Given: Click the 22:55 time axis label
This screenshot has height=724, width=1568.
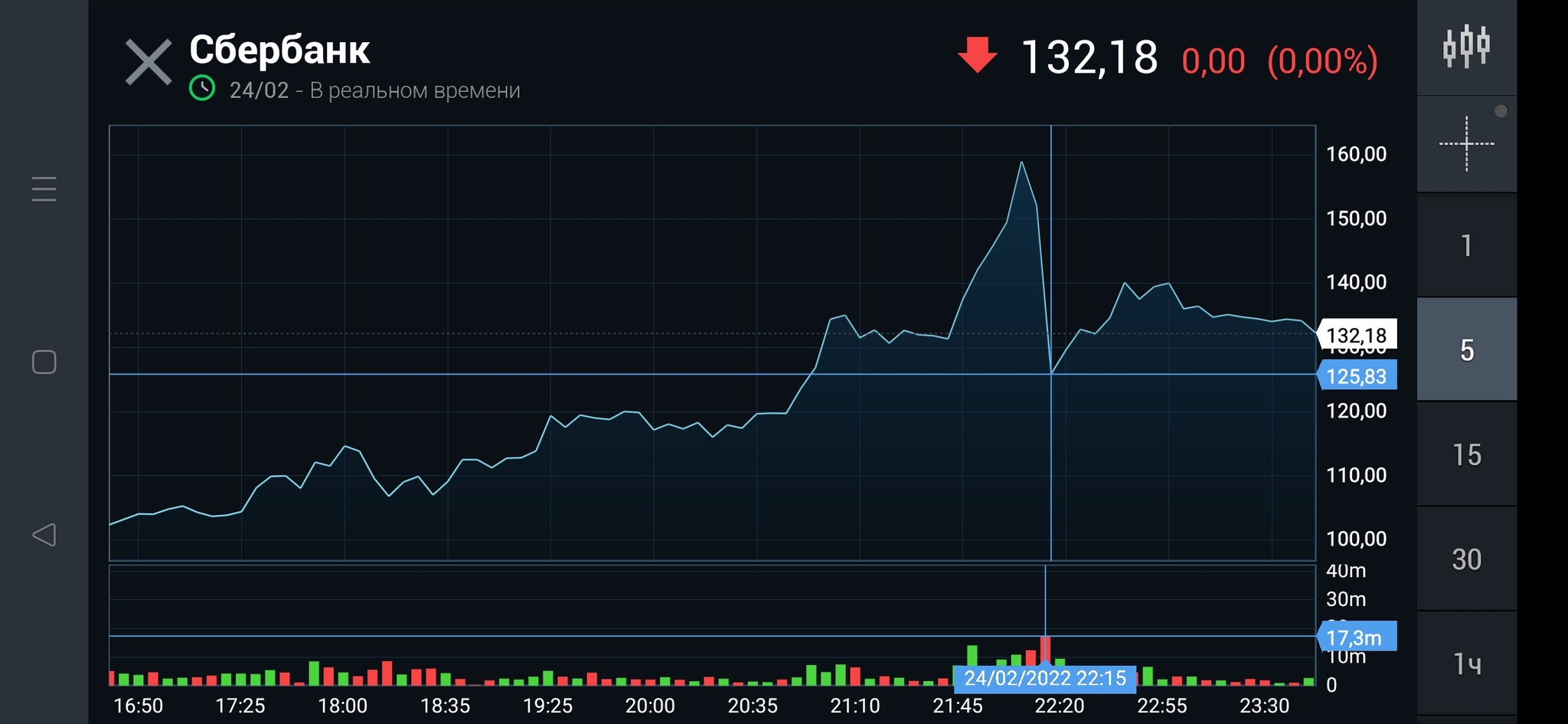Looking at the screenshot, I should click(x=1162, y=706).
